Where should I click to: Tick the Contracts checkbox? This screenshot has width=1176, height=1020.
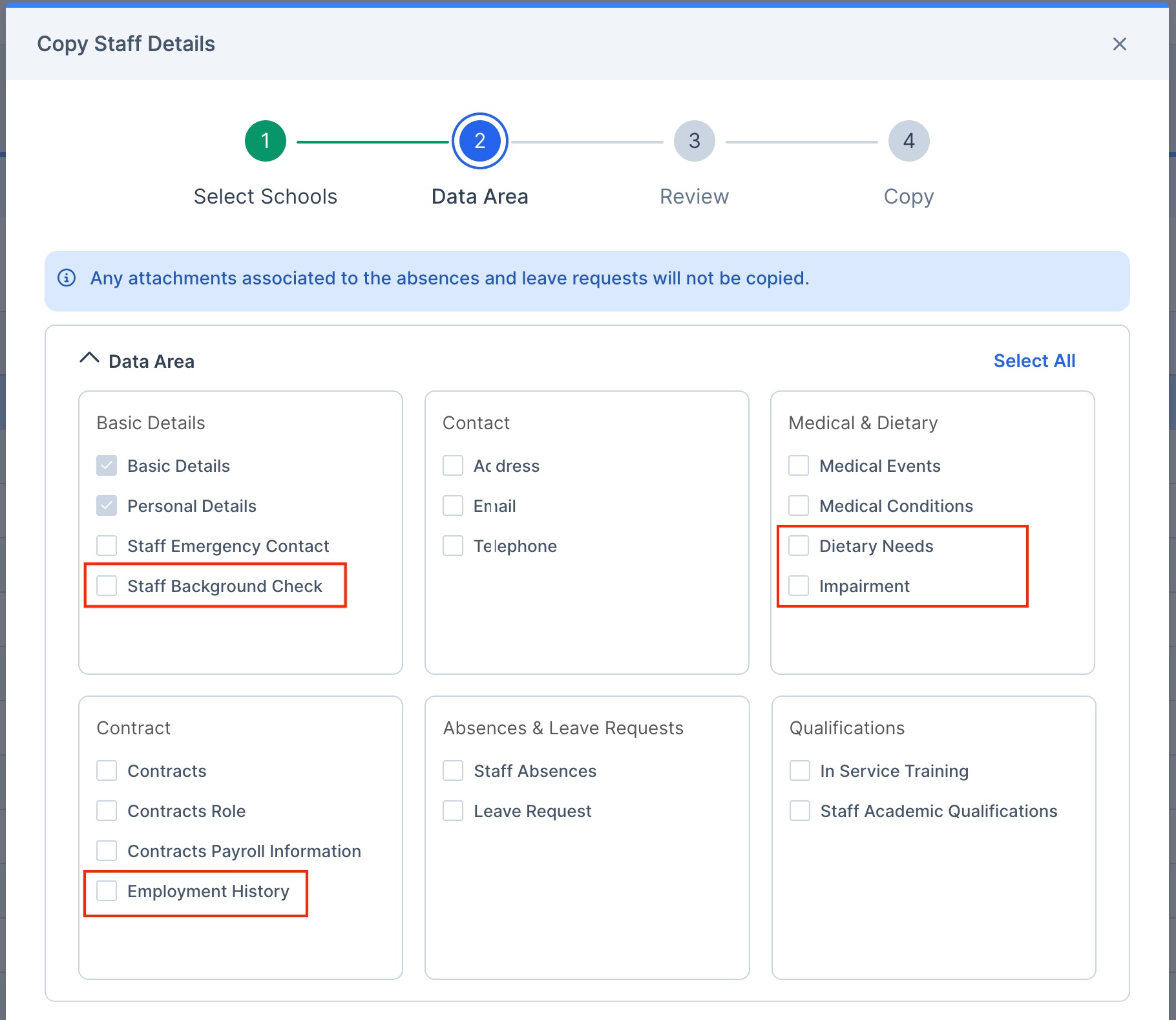click(x=107, y=770)
